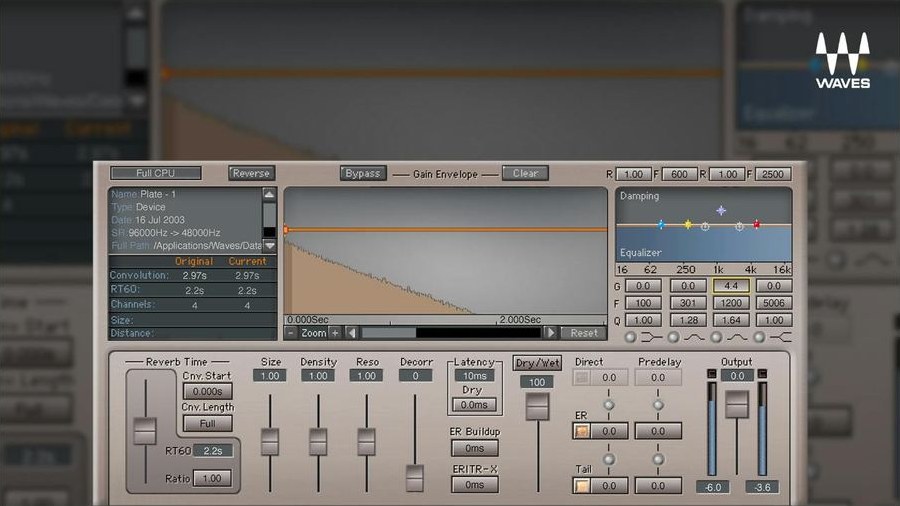This screenshot has height=506, width=900.
Task: Click the Reverse button
Action: 251,173
